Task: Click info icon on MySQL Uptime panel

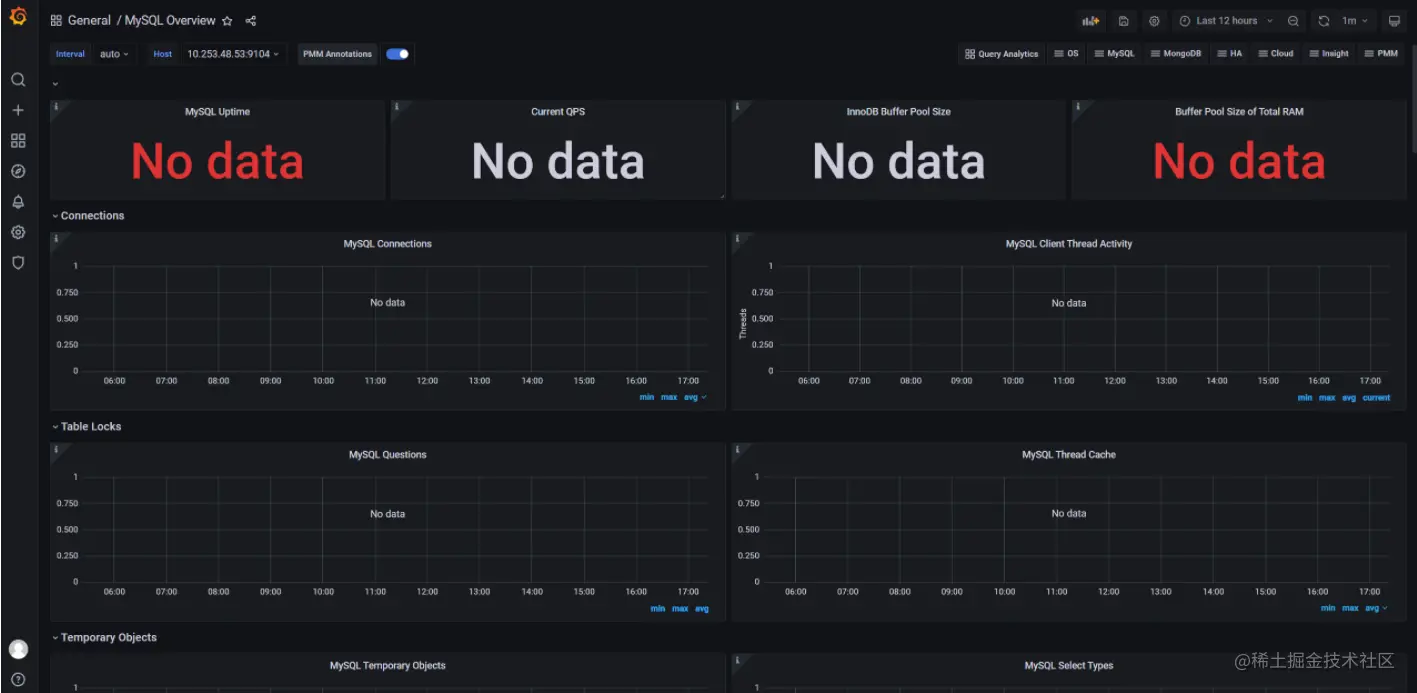Action: point(56,105)
